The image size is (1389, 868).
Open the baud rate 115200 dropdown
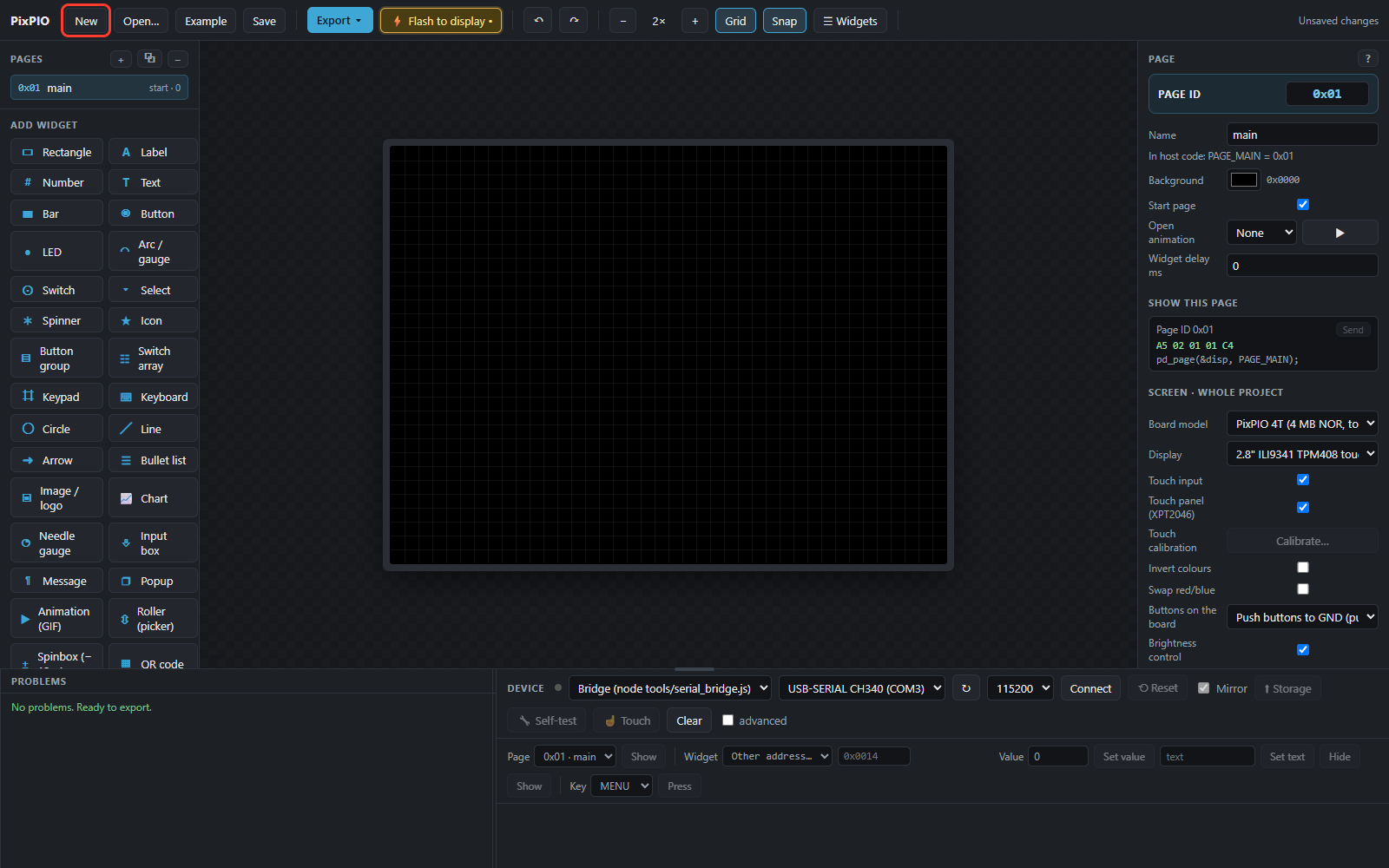pos(1020,688)
